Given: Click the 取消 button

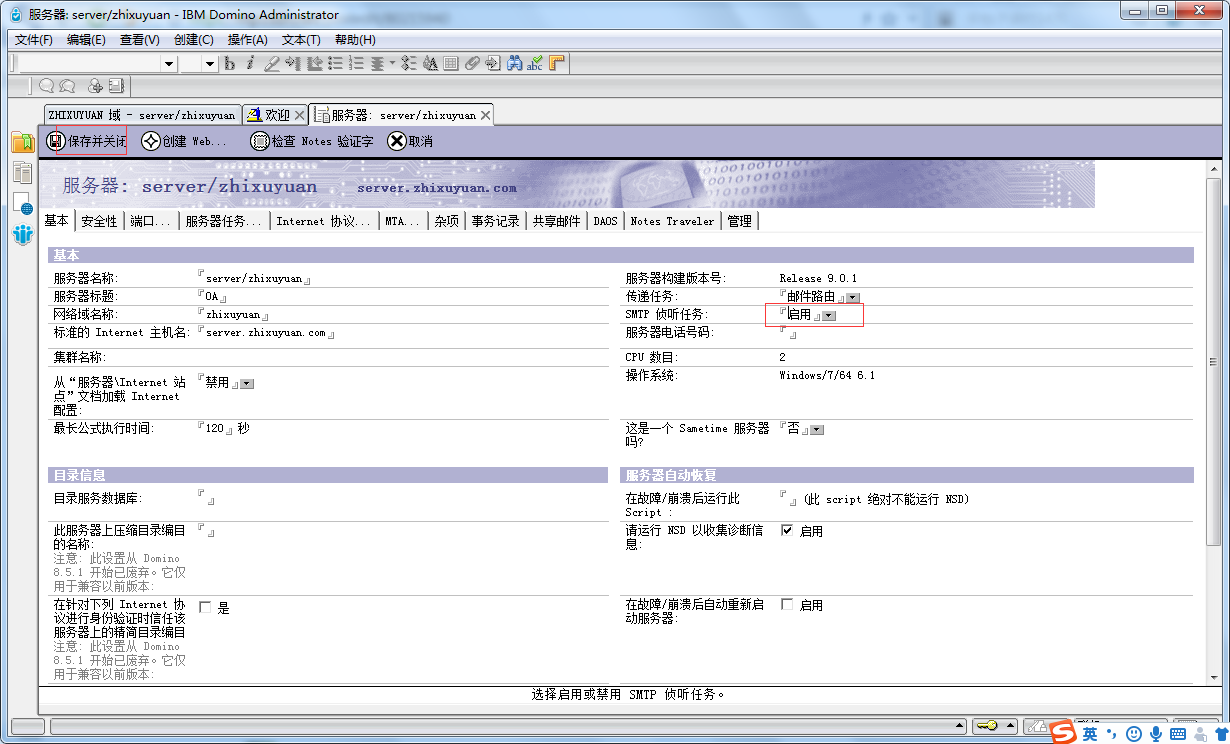Looking at the screenshot, I should pos(410,141).
